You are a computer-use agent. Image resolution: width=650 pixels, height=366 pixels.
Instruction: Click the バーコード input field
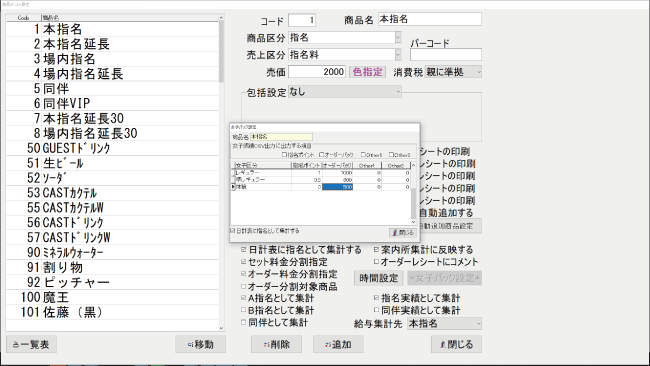(446, 55)
